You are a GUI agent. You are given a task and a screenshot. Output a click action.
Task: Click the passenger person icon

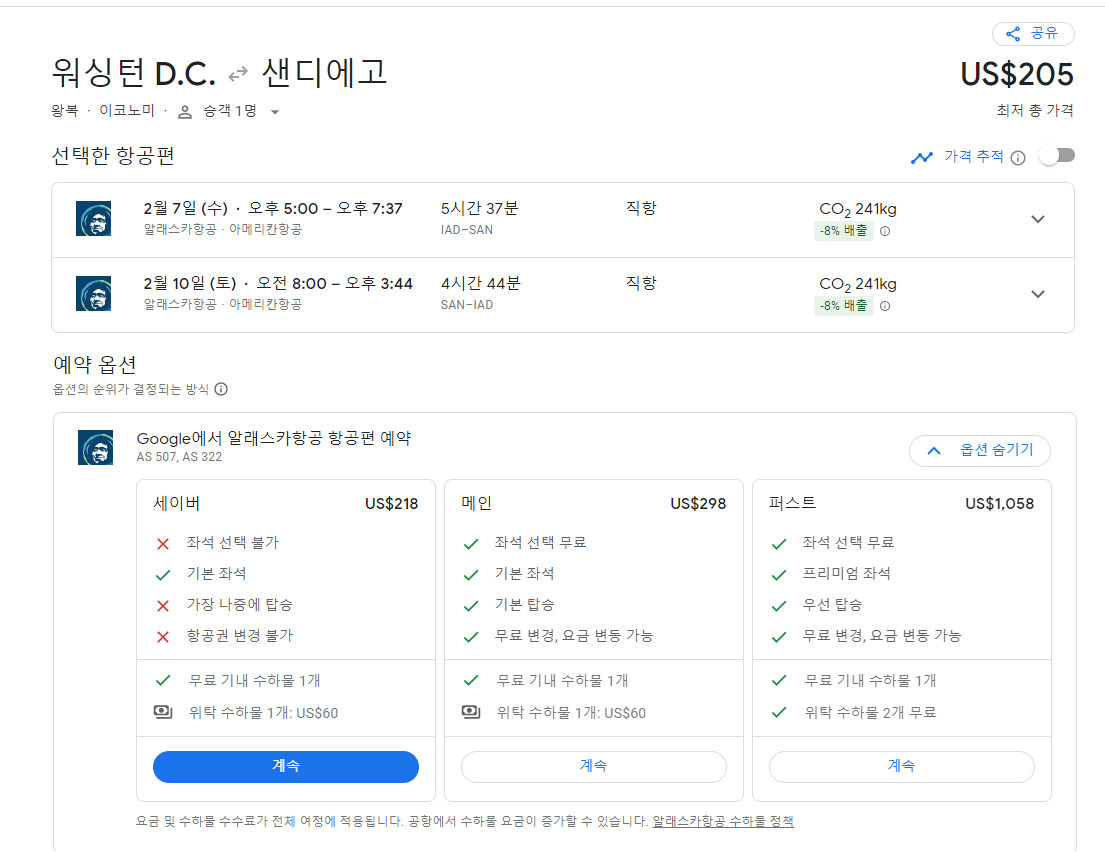(185, 111)
